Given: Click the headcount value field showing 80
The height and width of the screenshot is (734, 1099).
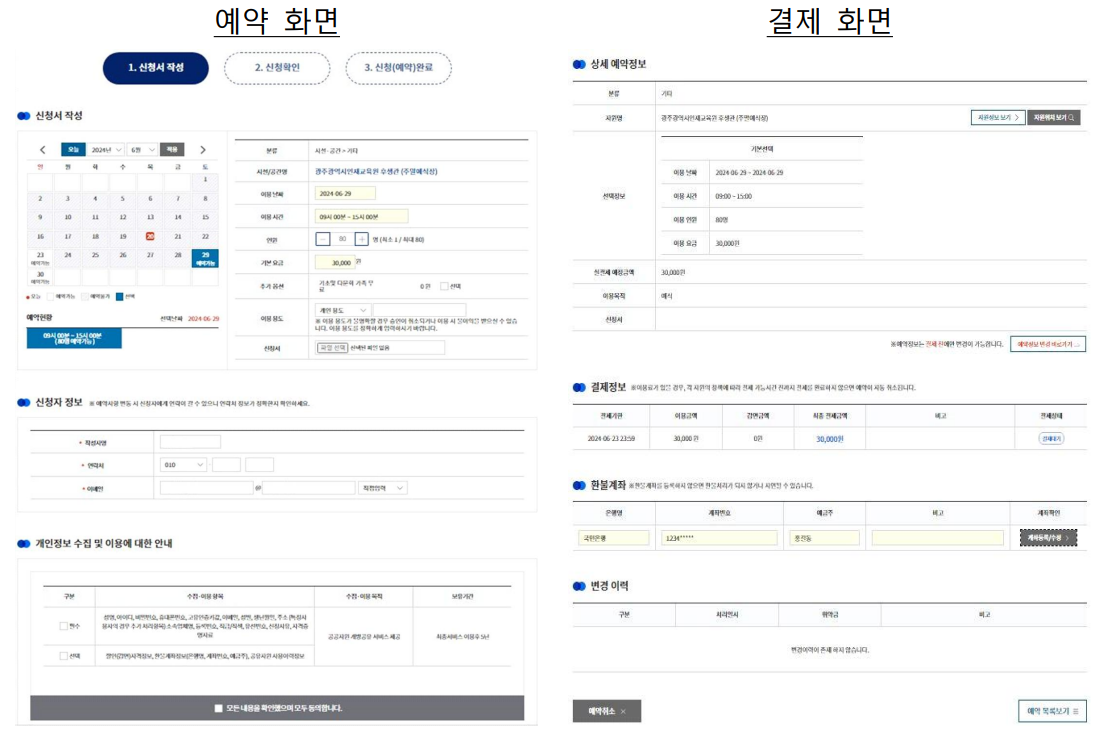Looking at the screenshot, I should pyautogui.click(x=342, y=239).
